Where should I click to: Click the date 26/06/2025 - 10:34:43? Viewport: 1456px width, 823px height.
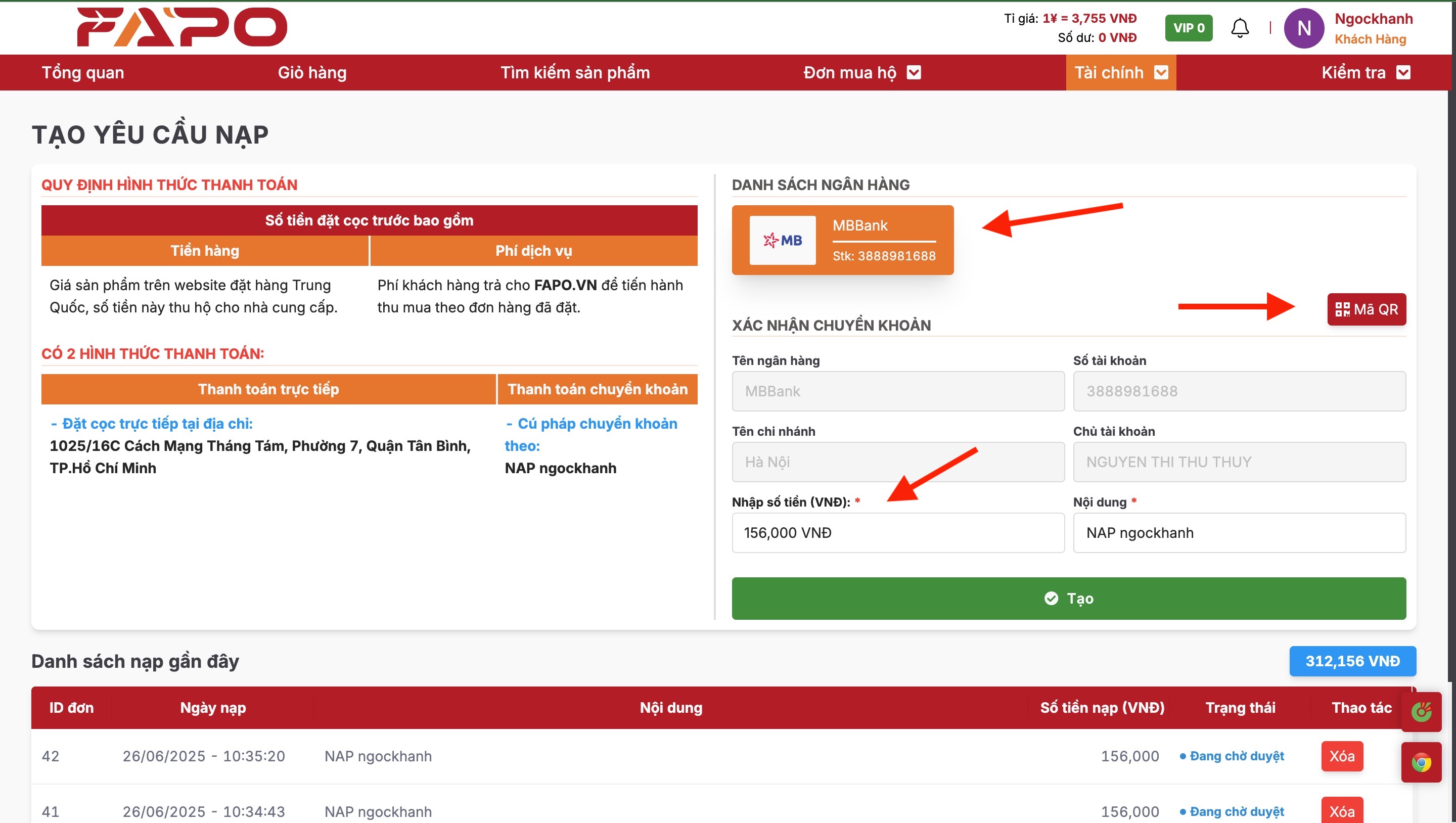pyautogui.click(x=203, y=811)
